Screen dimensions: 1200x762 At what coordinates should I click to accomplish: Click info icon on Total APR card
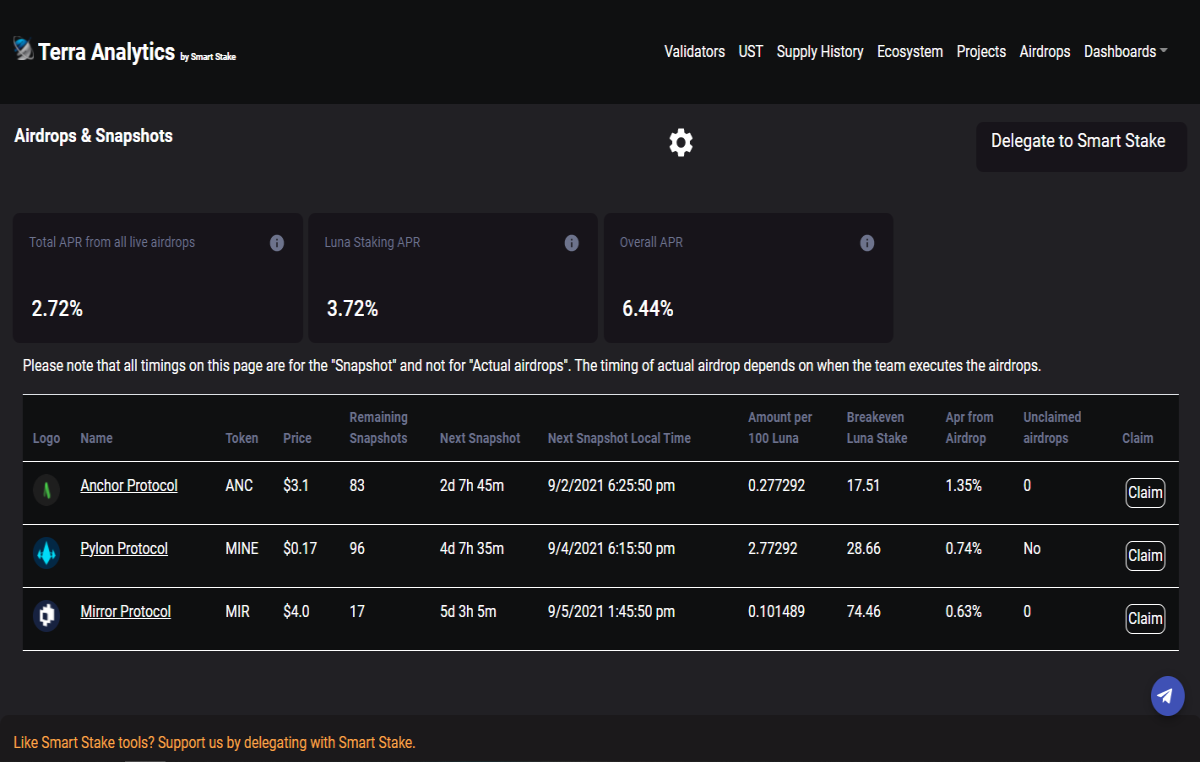277,243
